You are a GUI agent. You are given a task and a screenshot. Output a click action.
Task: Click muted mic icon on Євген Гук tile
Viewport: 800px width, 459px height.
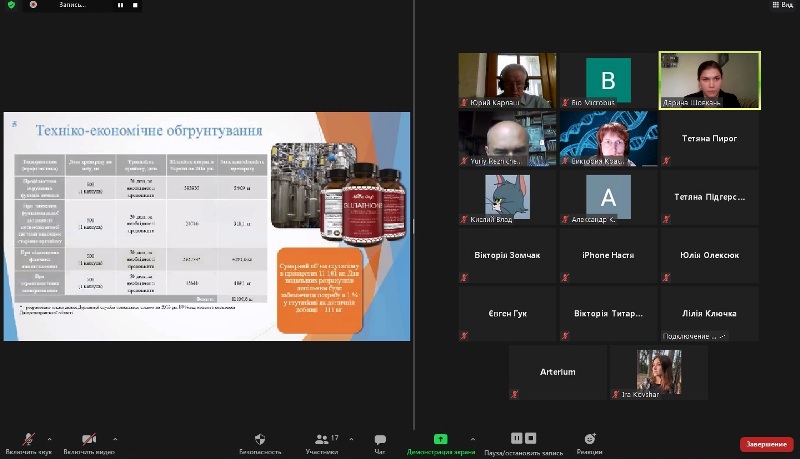[x=464, y=336]
